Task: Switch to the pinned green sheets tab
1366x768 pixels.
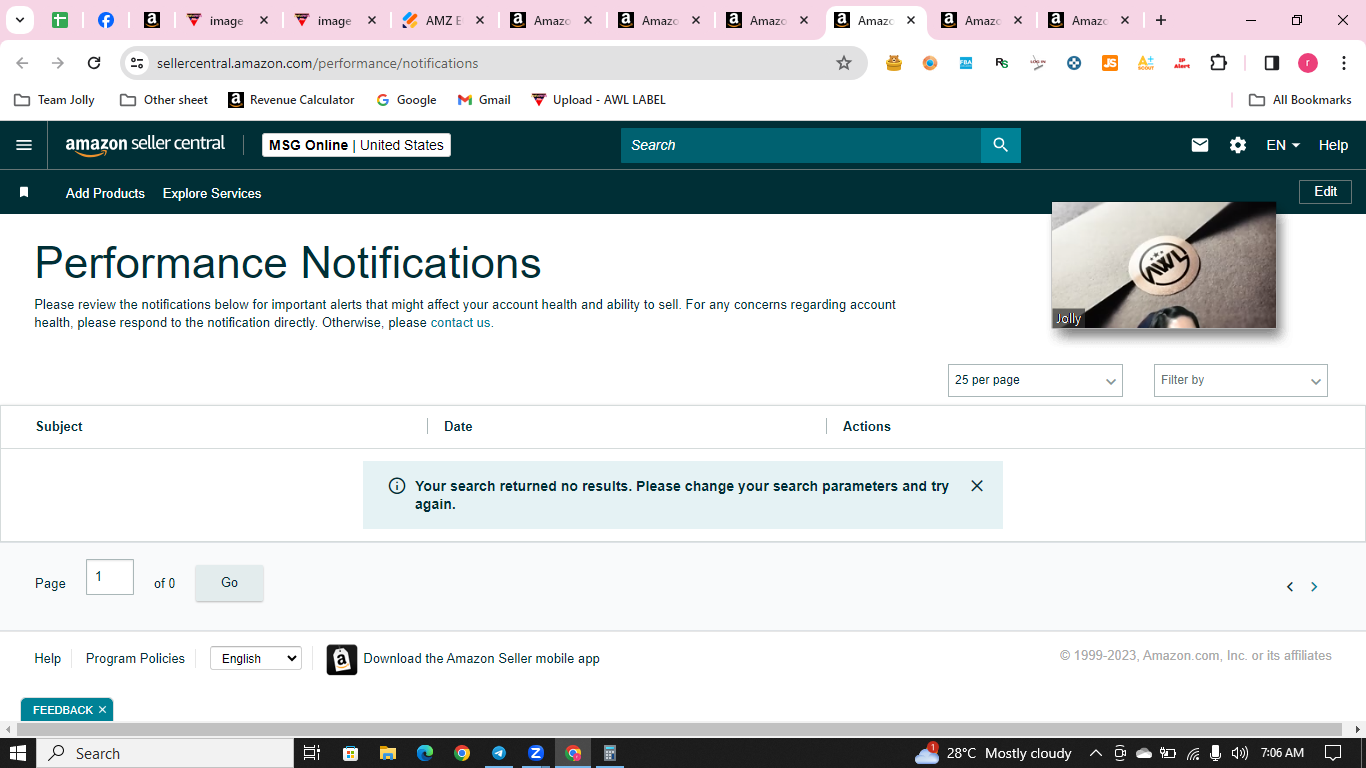Action: 60,20
